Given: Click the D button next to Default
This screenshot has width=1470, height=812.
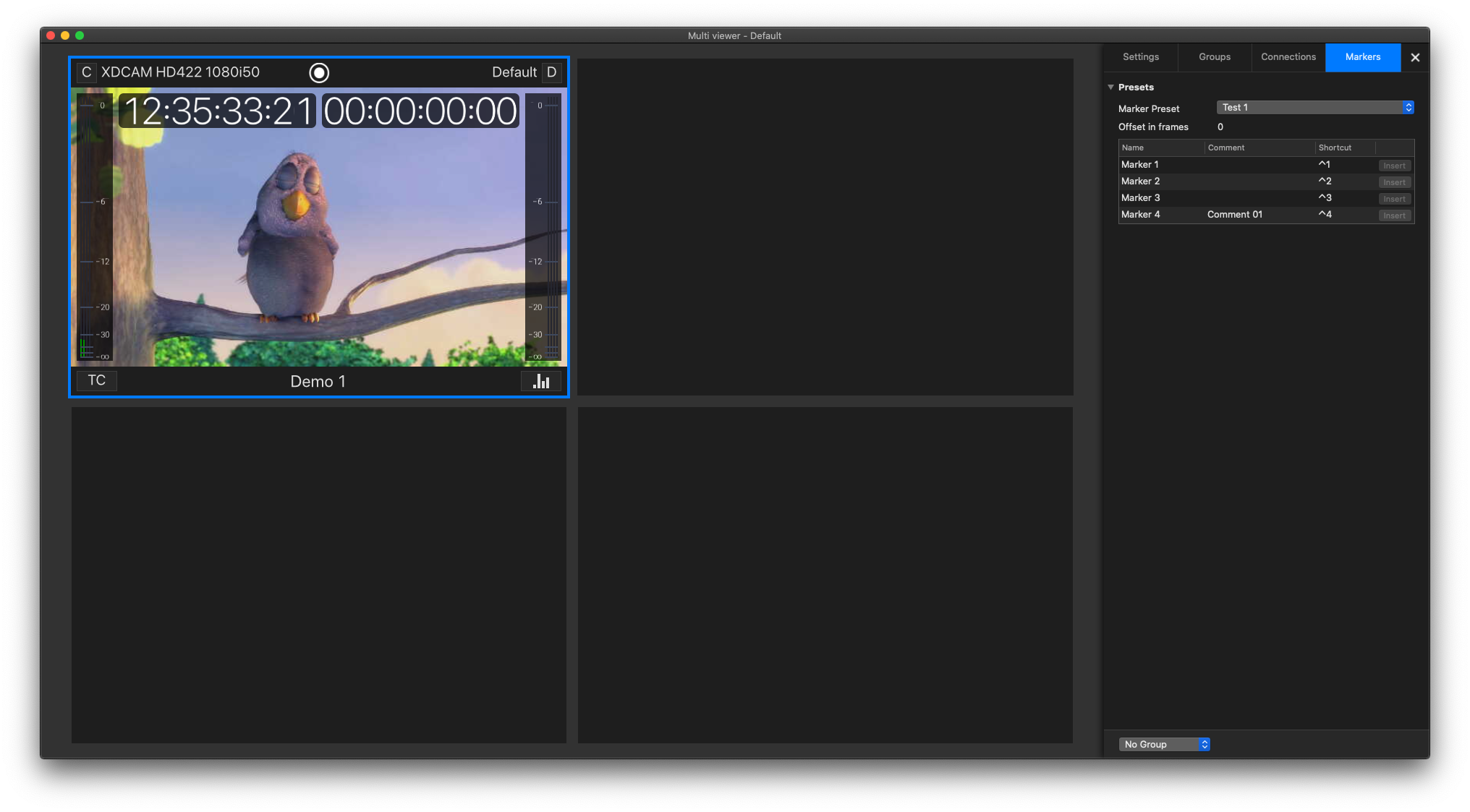Looking at the screenshot, I should click(551, 72).
